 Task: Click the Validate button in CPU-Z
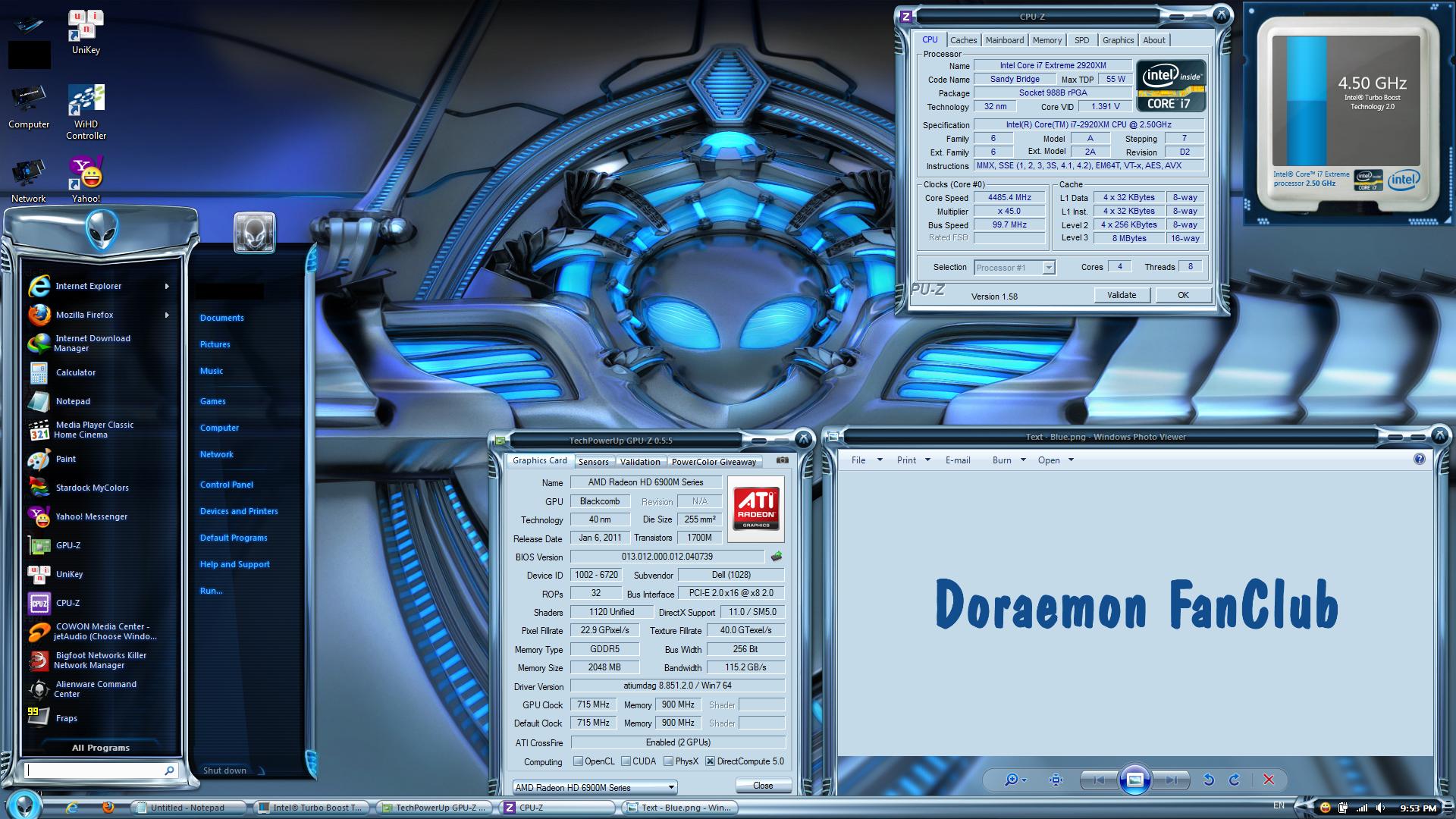click(1122, 295)
